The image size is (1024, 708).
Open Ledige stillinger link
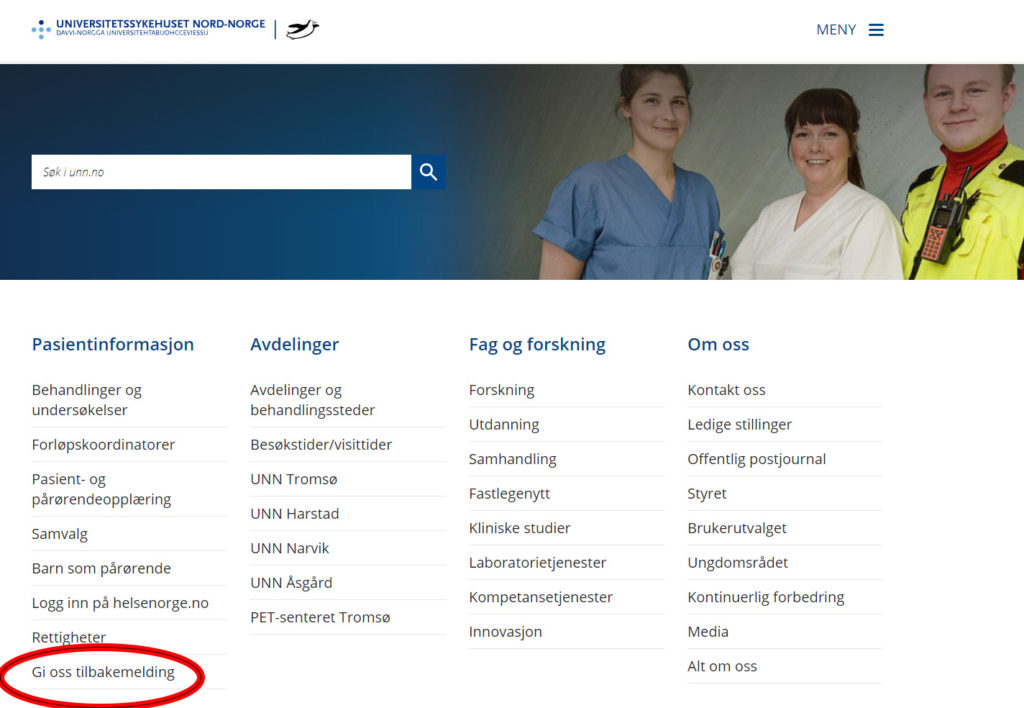(x=739, y=424)
